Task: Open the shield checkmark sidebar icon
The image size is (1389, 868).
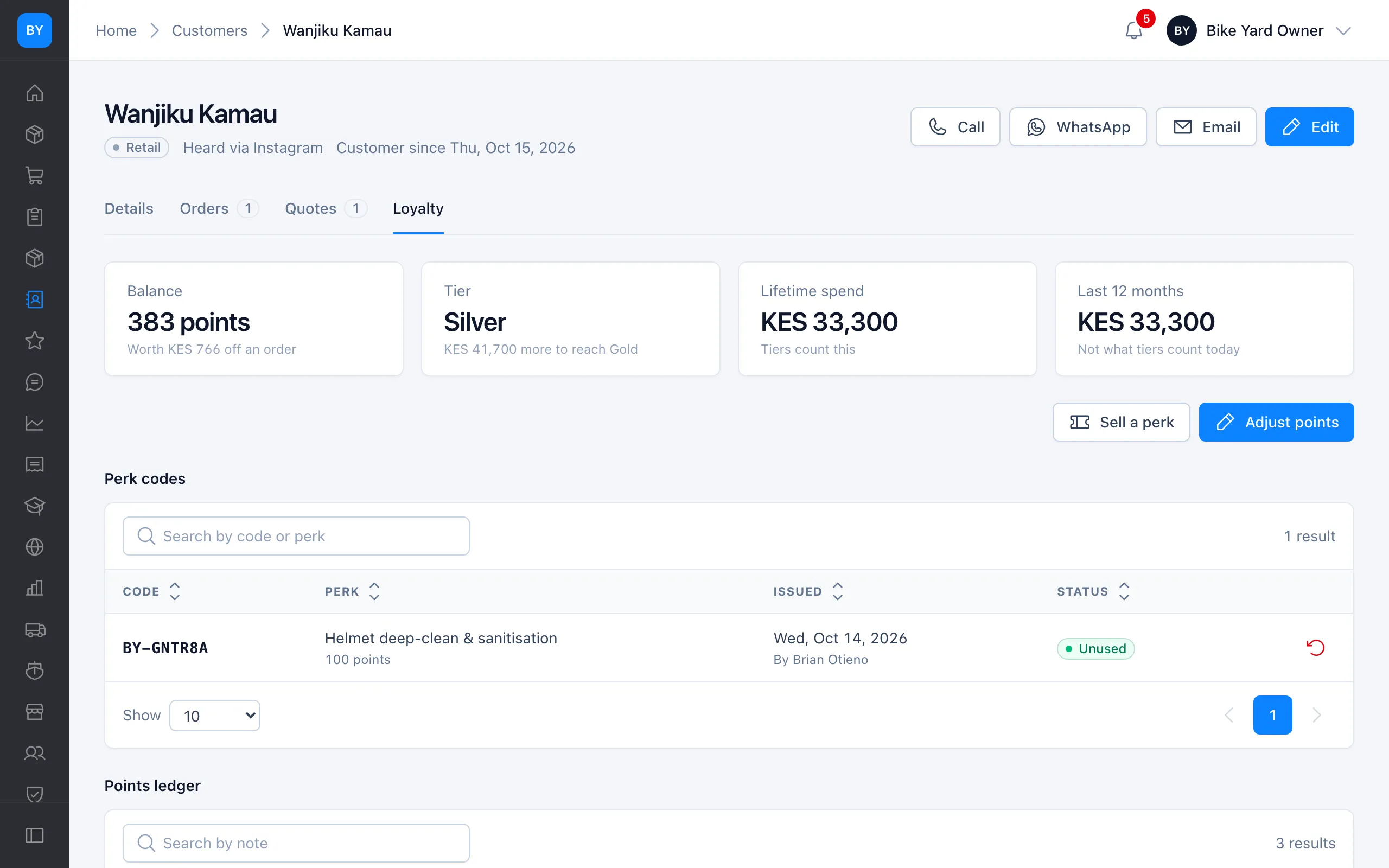Action: [x=34, y=795]
